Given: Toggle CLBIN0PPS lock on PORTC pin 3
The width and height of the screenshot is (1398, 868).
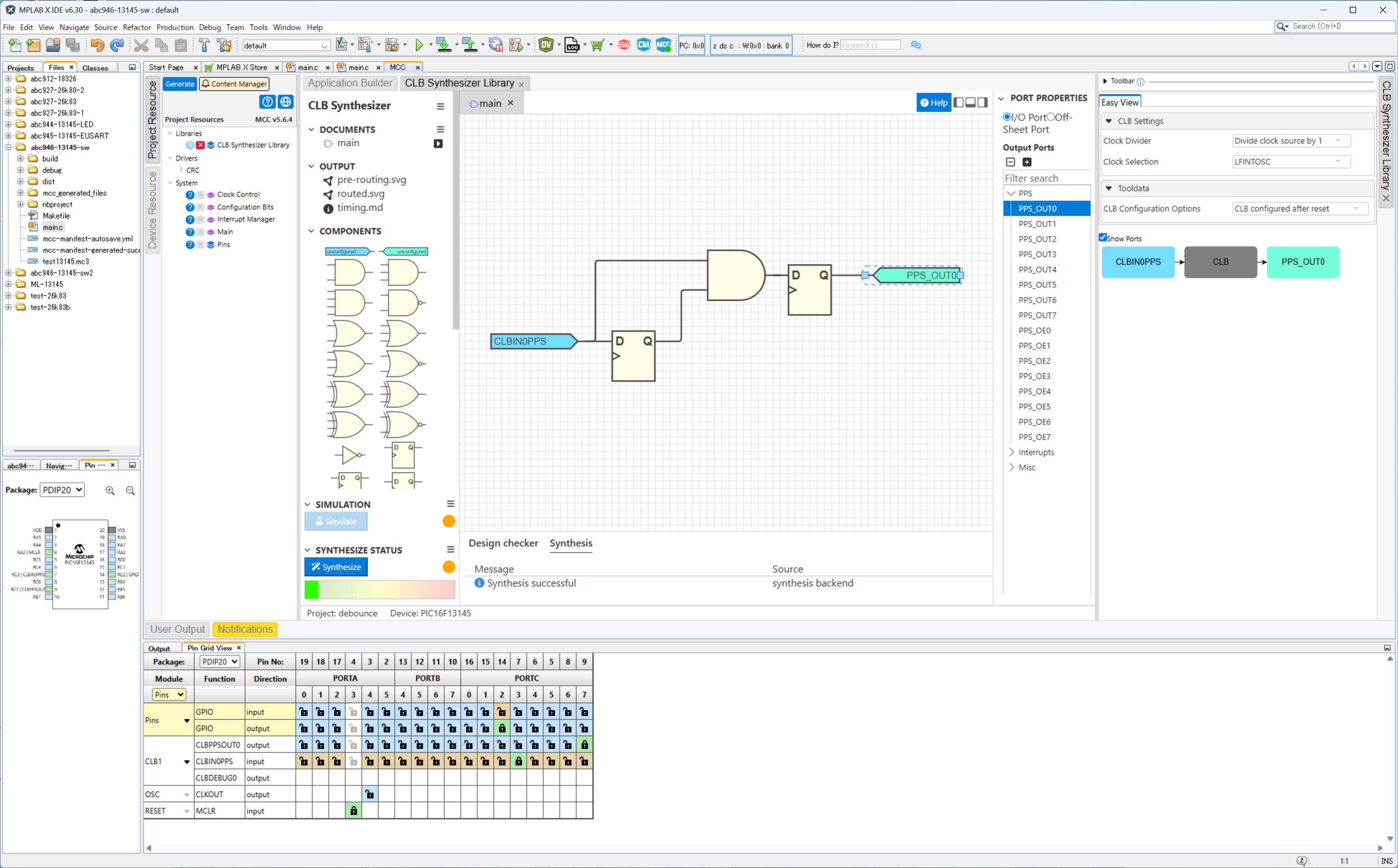Looking at the screenshot, I should pos(518,762).
